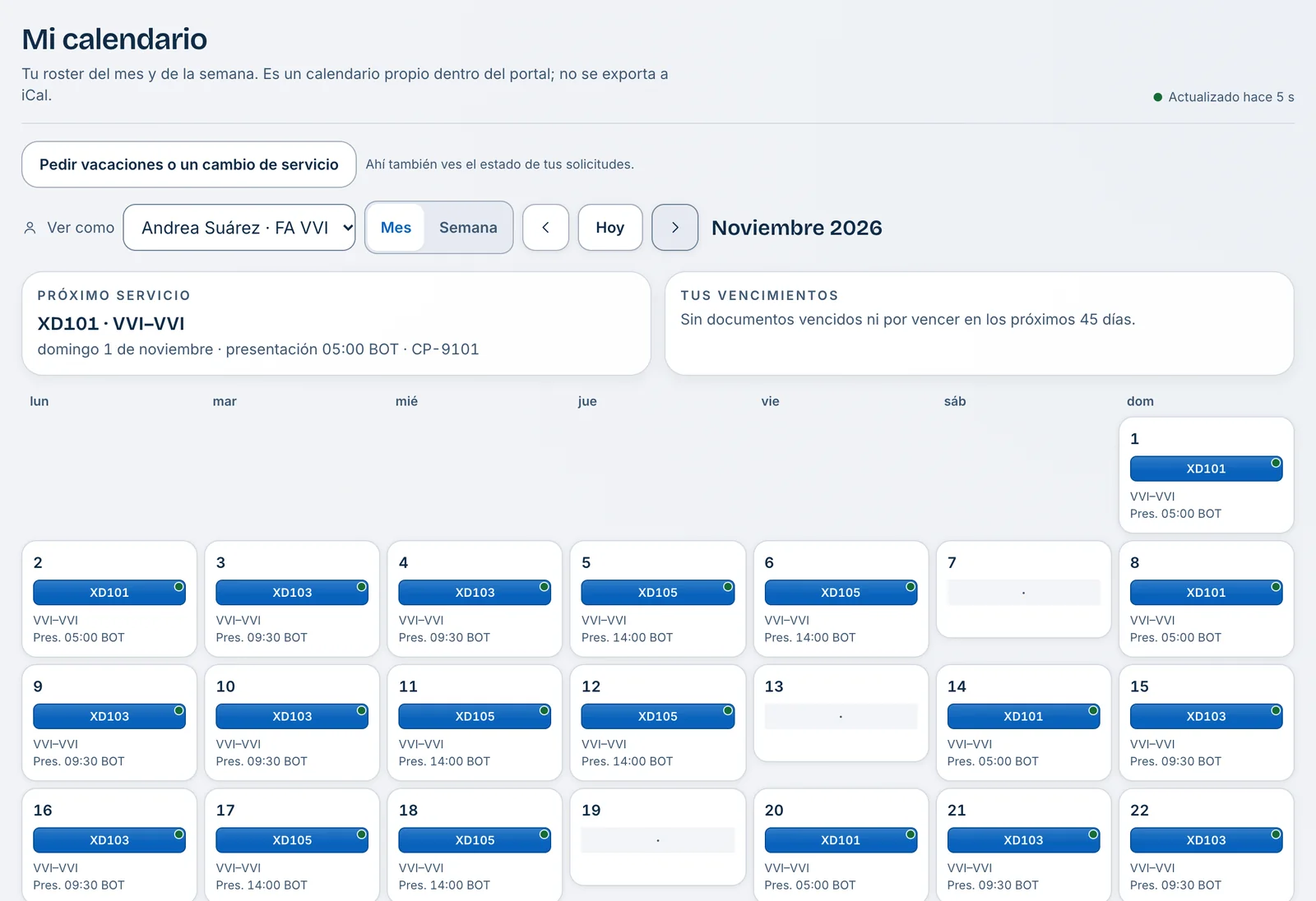Viewport: 1316px width, 901px height.
Task: Select the XD101 flight on day 2
Action: pyautogui.click(x=109, y=593)
